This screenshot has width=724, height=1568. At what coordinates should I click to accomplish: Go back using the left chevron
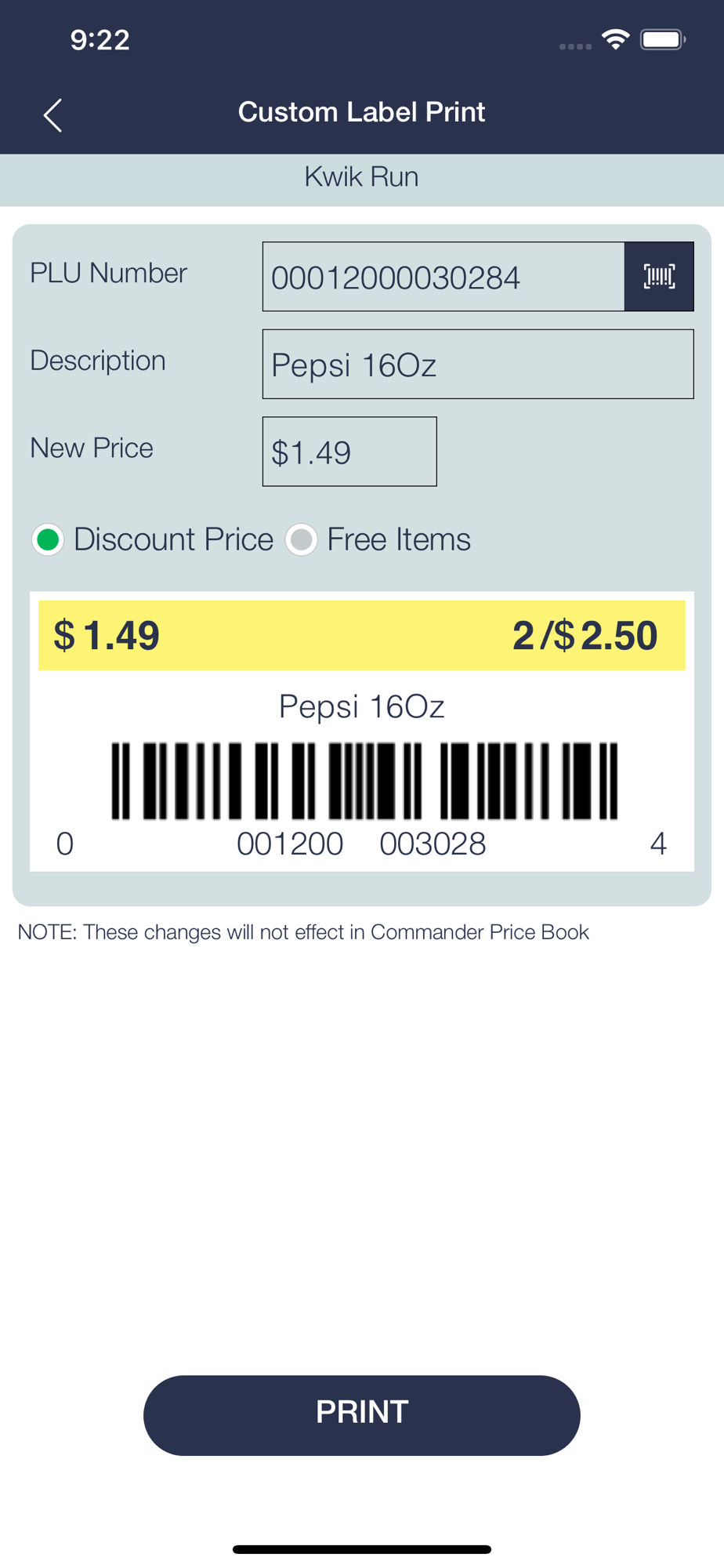pos(52,115)
